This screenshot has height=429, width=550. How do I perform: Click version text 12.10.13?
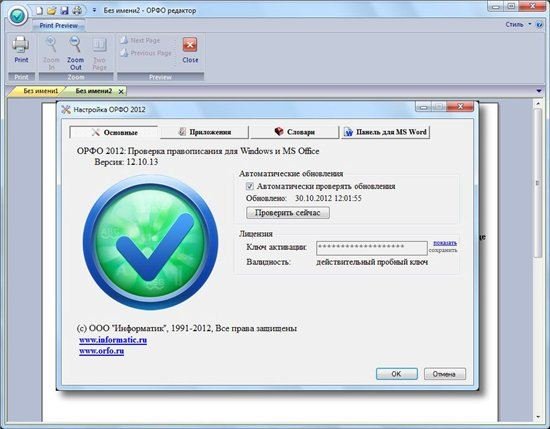pyautogui.click(x=142, y=162)
